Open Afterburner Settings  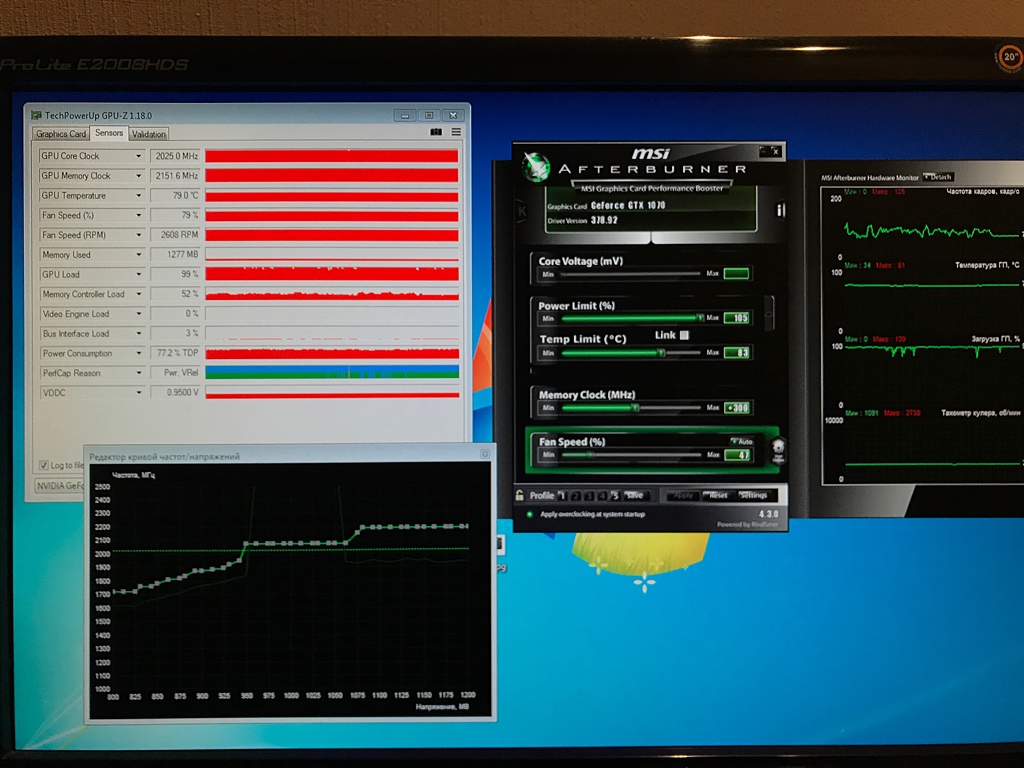click(753, 496)
